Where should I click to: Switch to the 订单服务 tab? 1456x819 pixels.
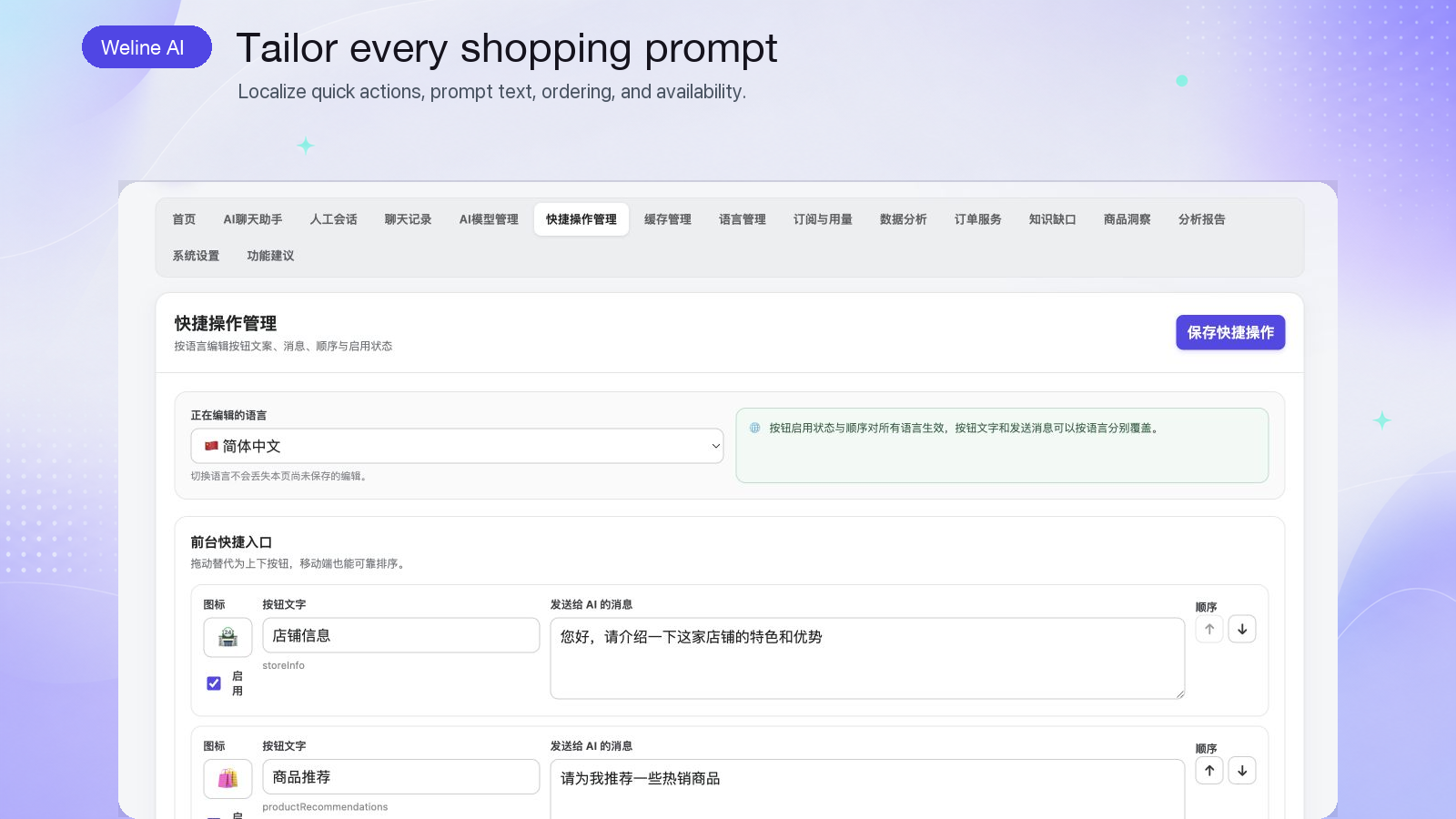[978, 219]
